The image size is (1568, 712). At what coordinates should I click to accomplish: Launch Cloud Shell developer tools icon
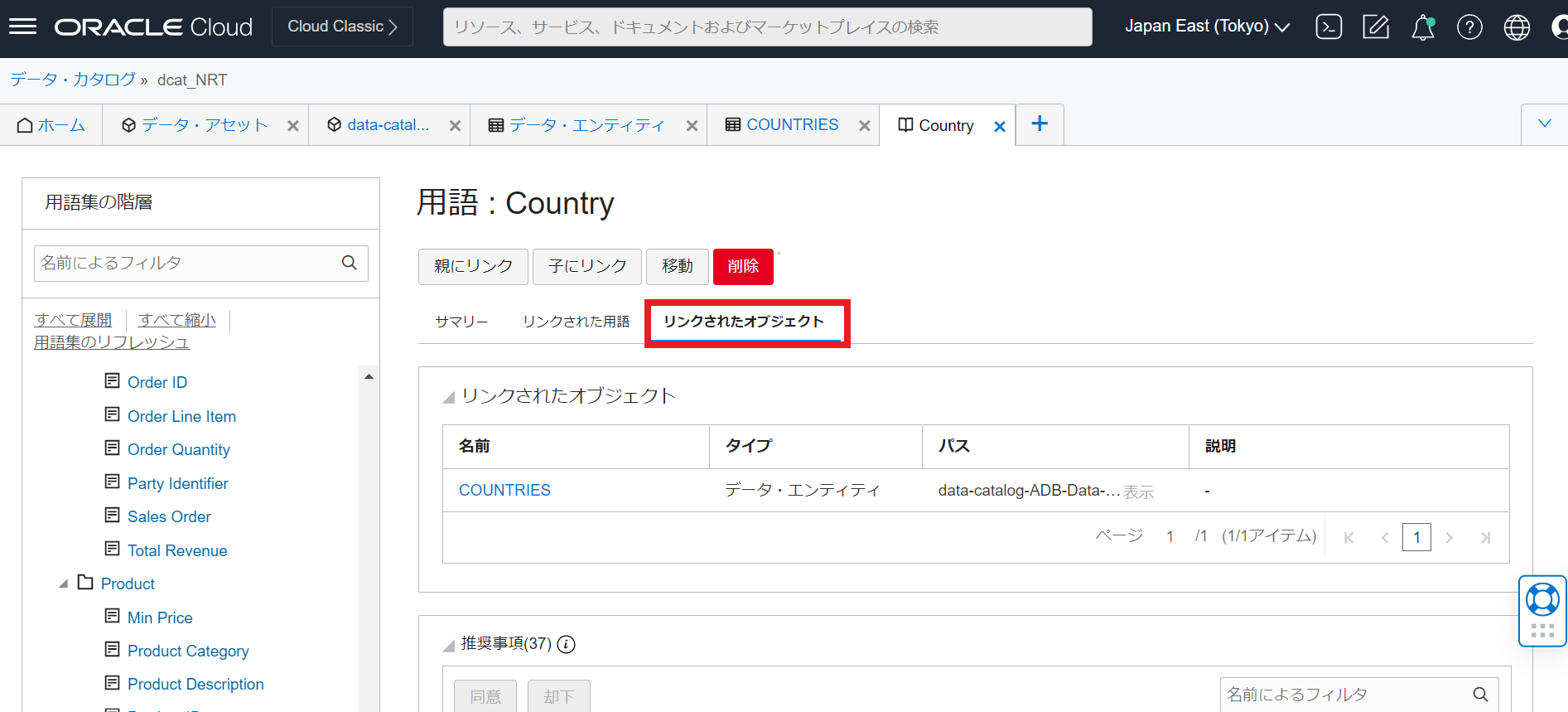point(1329,27)
